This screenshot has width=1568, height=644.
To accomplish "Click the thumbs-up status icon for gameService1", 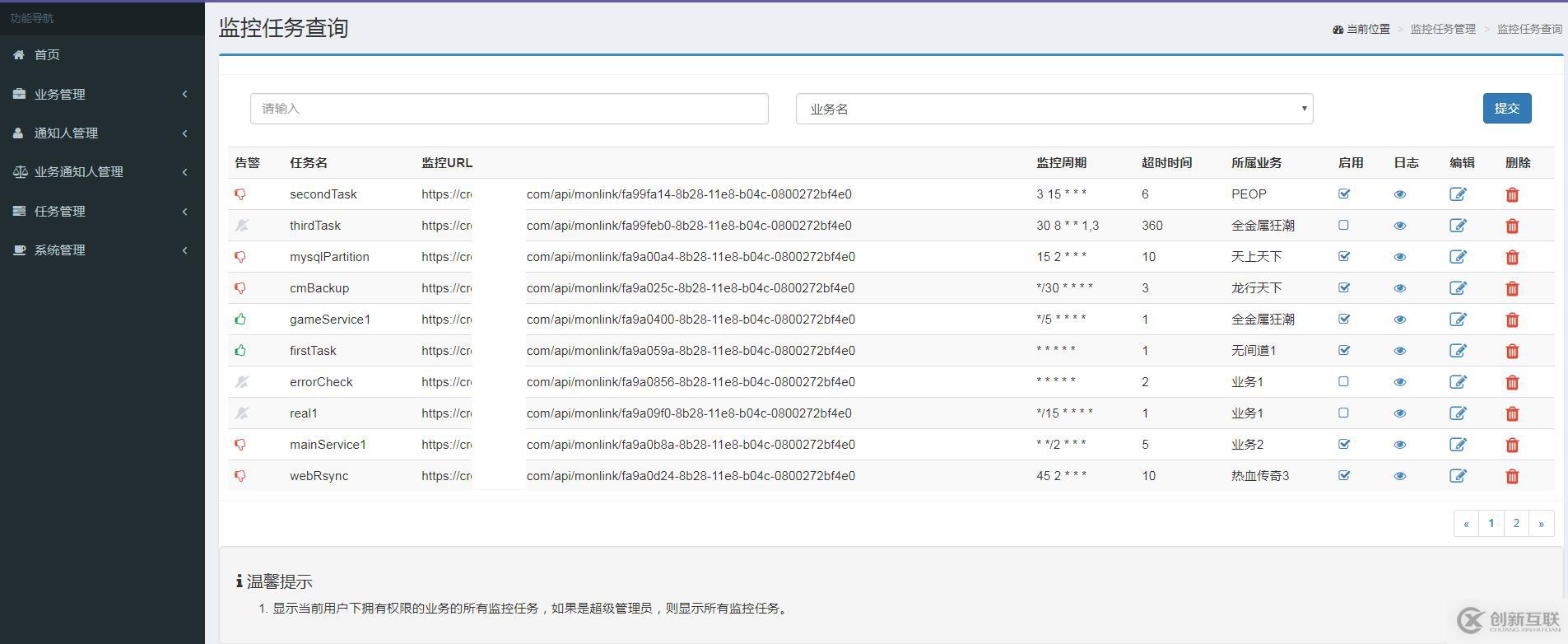I will [x=240, y=320].
